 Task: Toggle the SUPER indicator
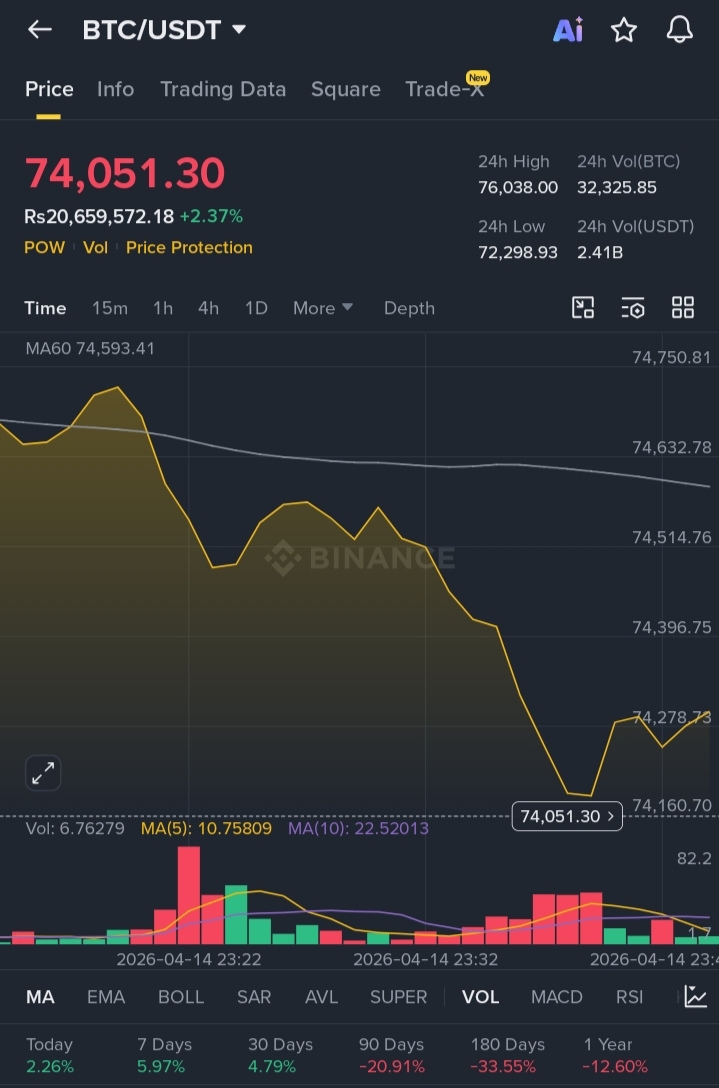click(x=398, y=997)
